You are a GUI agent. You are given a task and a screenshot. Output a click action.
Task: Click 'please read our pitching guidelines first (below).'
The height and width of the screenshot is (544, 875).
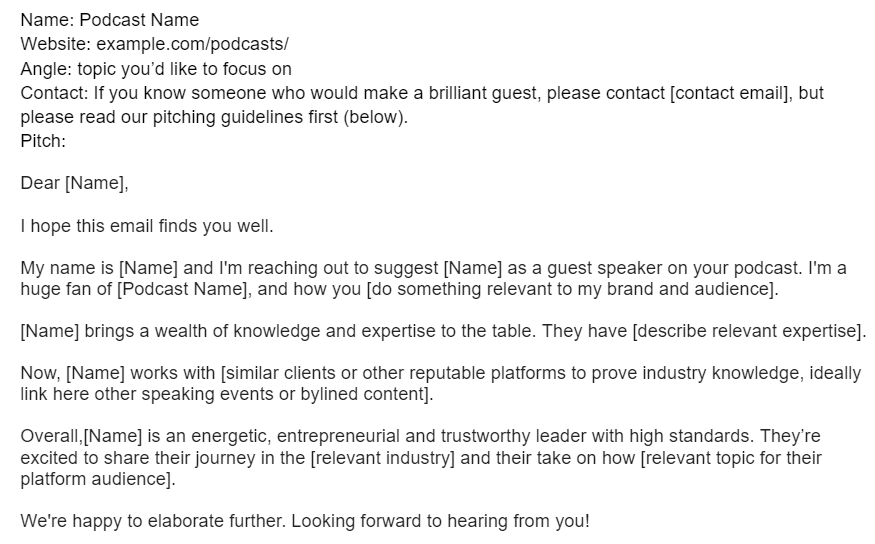[x=215, y=116]
